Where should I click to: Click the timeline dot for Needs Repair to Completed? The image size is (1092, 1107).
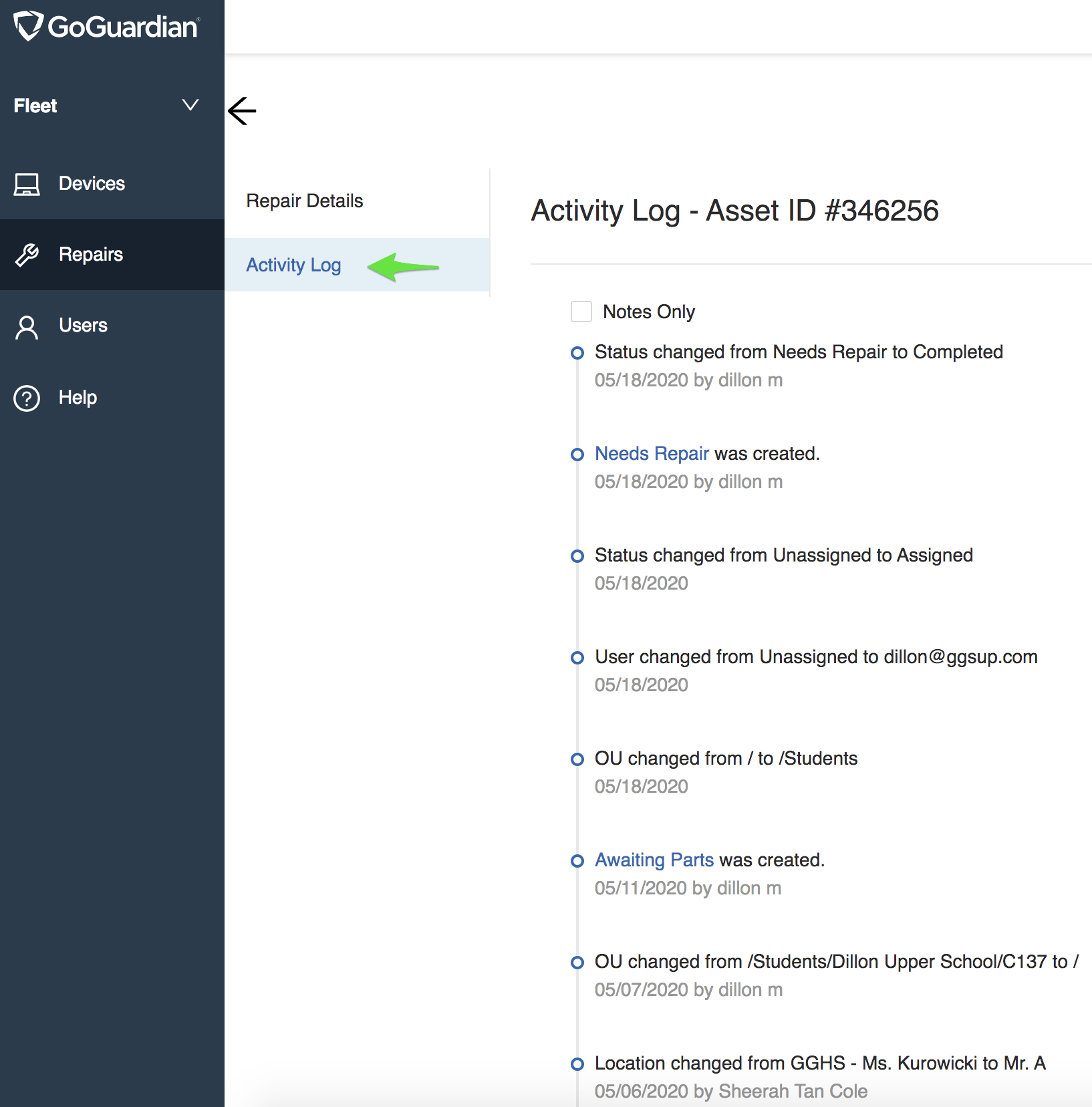tap(577, 353)
